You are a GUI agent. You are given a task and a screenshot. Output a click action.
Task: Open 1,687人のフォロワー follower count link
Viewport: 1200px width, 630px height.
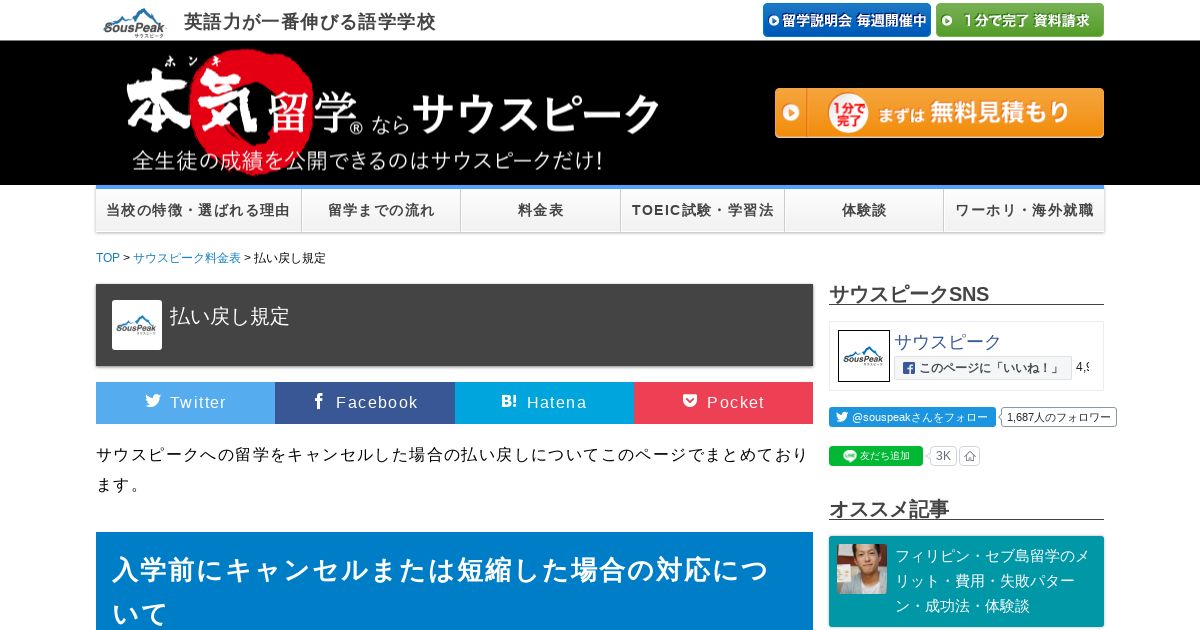1059,417
